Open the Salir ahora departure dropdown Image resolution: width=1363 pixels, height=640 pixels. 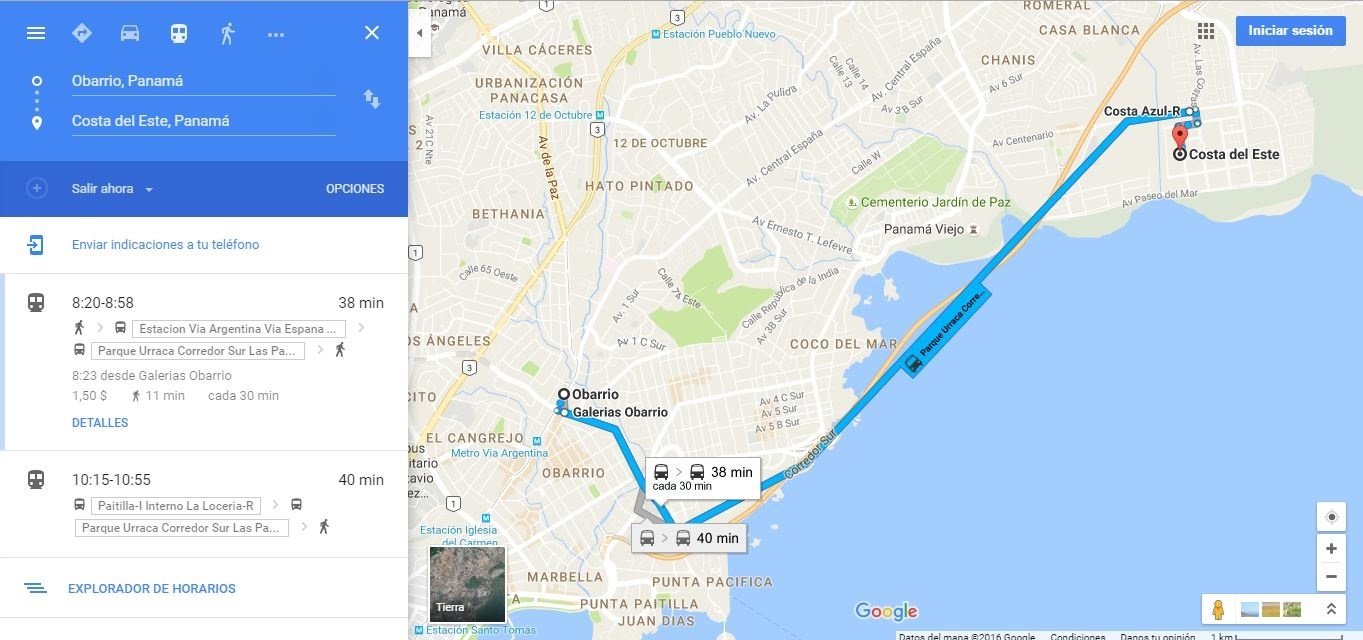point(112,189)
